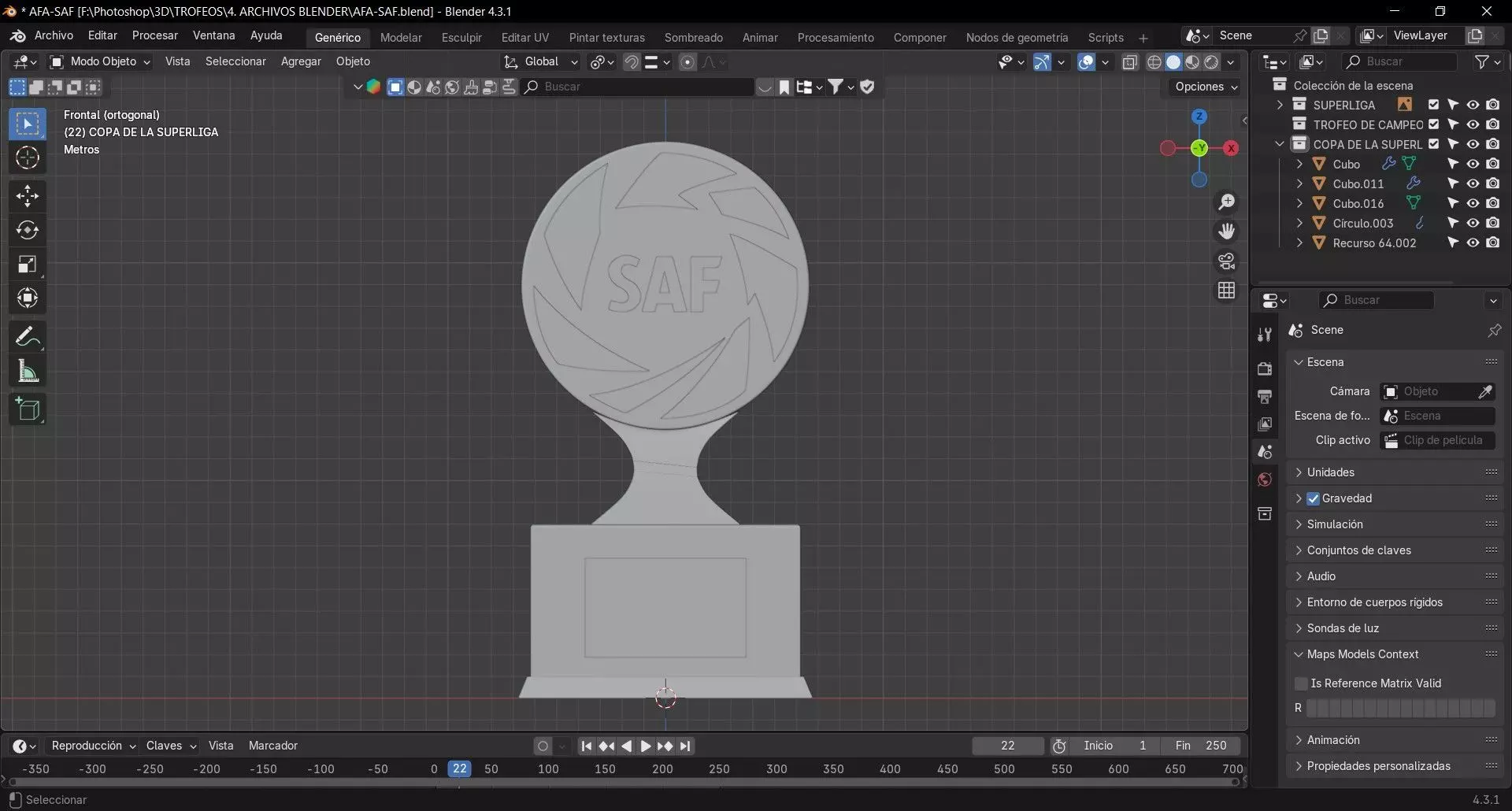Activate the Transform tool

28,298
